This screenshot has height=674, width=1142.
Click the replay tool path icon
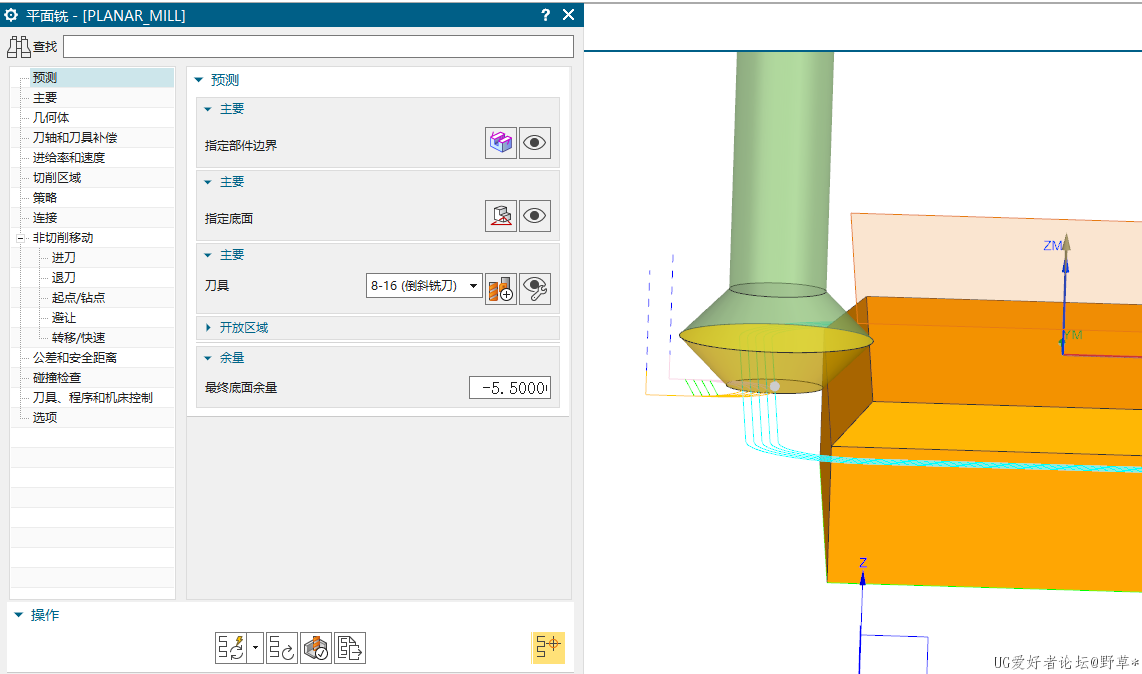pyautogui.click(x=282, y=648)
